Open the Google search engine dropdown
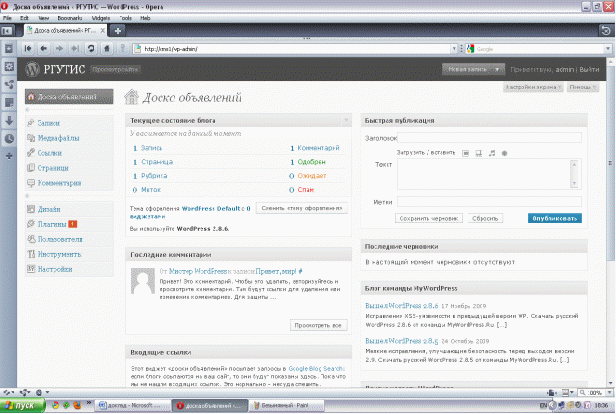 [608, 49]
